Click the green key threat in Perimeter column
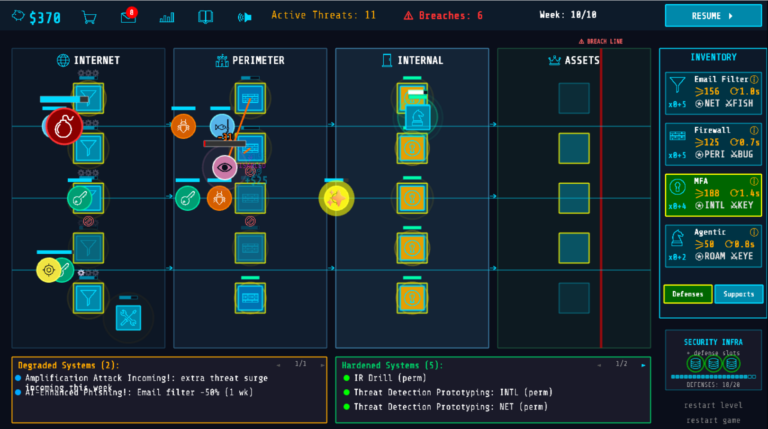This screenshot has height=429, width=768. pyautogui.click(x=188, y=198)
